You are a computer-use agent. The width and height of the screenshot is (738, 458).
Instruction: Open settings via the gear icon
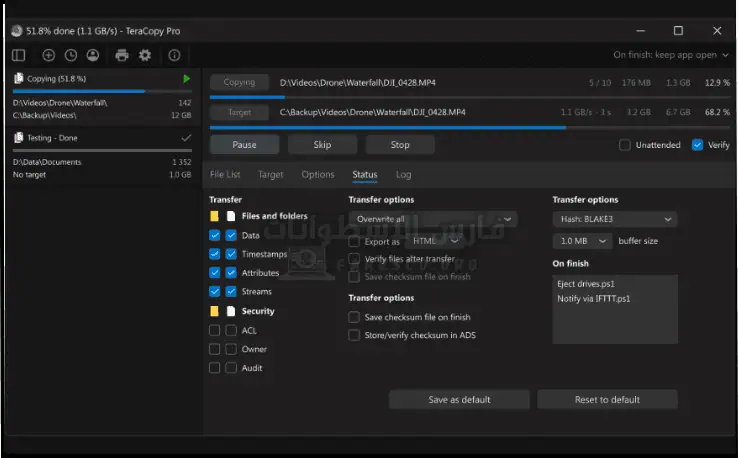point(145,55)
